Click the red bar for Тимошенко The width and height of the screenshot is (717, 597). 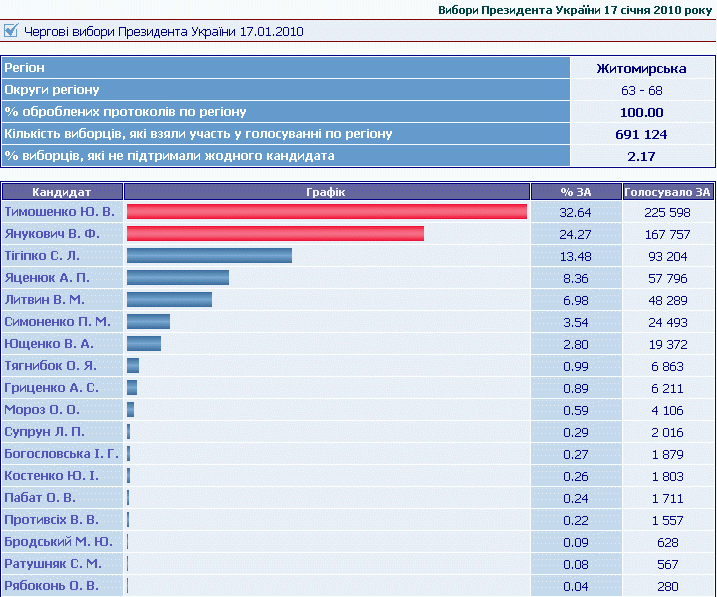click(327, 212)
